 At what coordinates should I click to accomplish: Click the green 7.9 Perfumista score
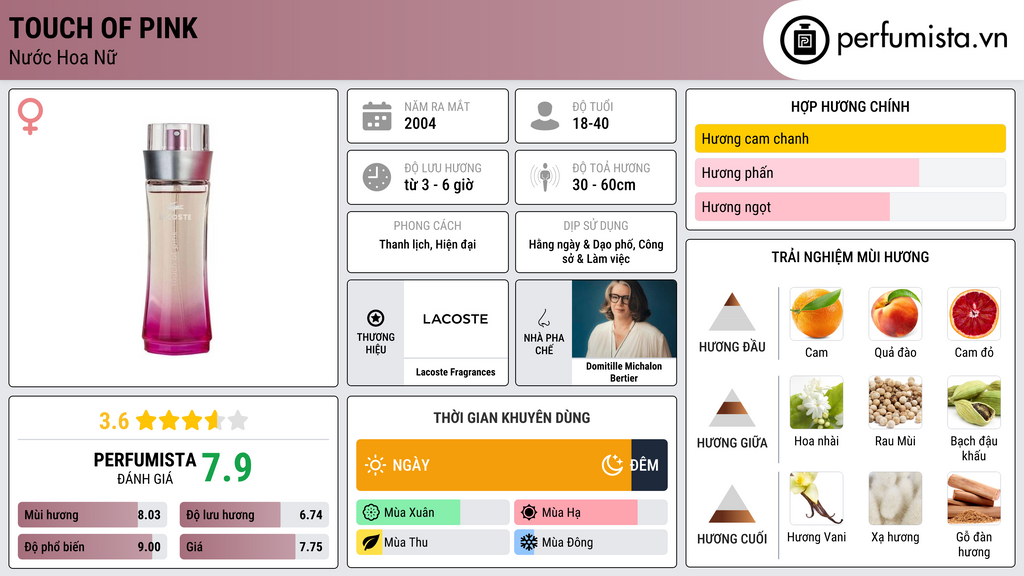coord(226,467)
